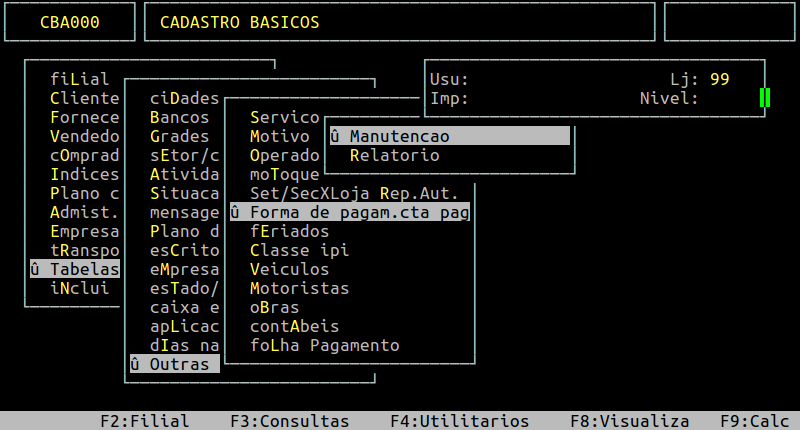Click F8:Visualiza shortcut label
Screen dimensions: 800x430
click(629, 421)
